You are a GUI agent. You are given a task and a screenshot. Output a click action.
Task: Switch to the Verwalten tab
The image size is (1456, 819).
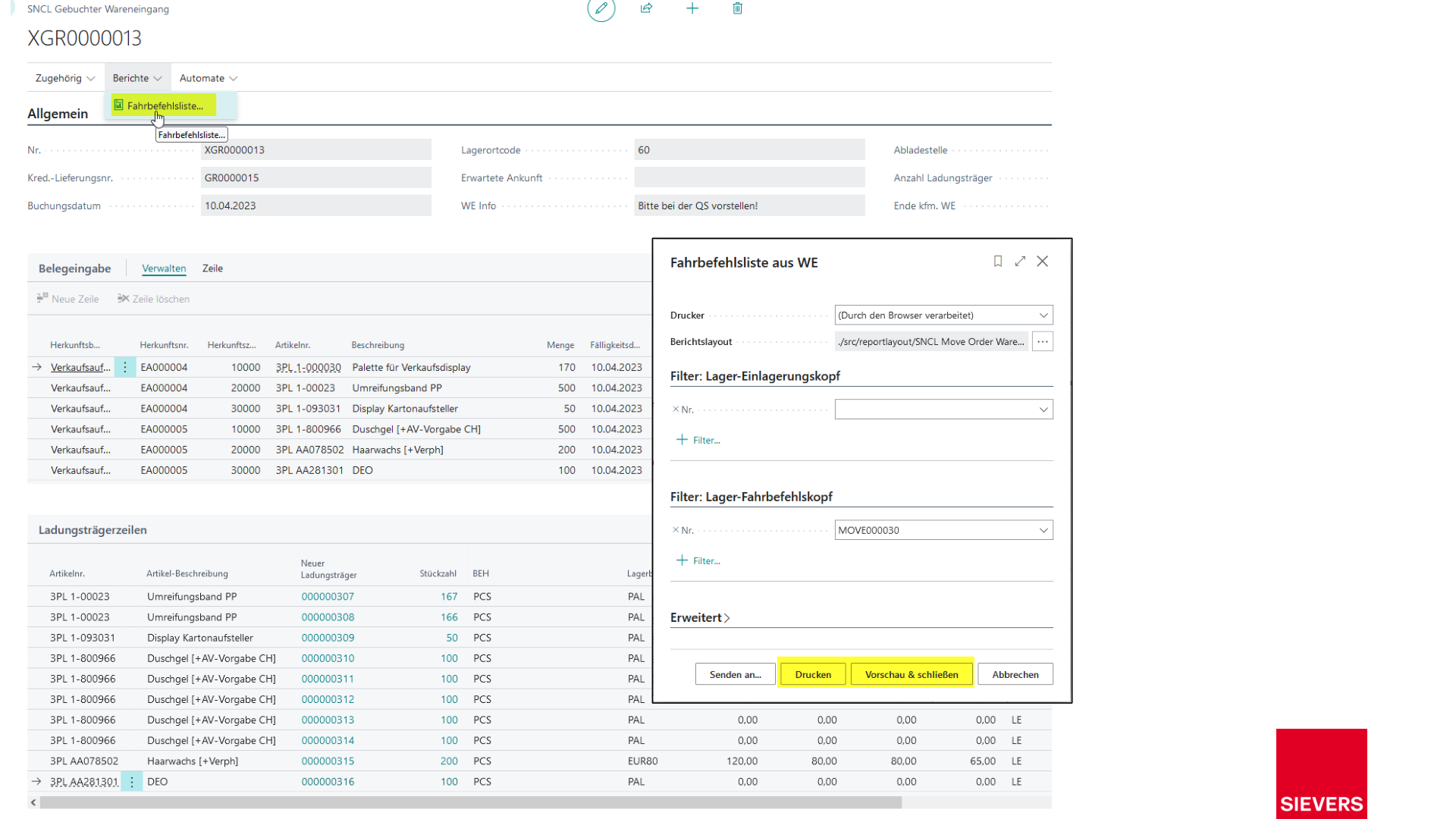164,268
